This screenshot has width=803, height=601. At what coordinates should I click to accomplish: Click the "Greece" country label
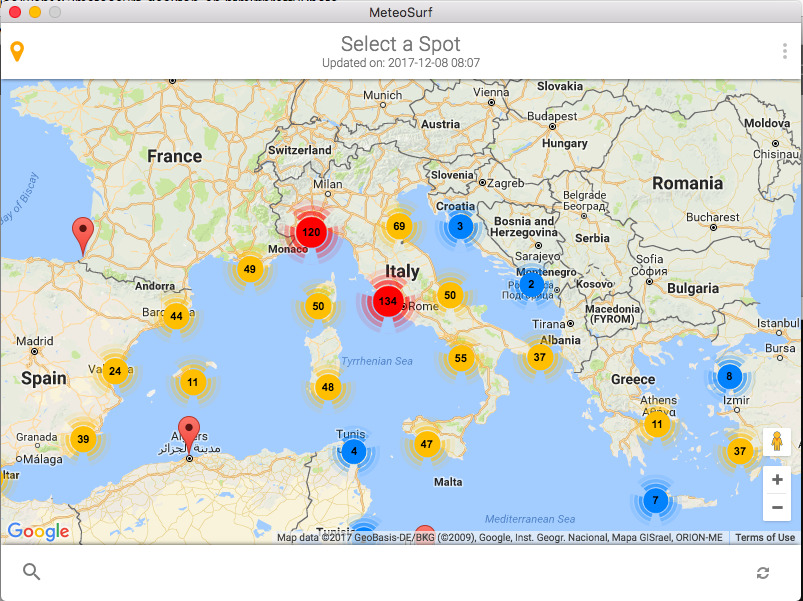tap(633, 379)
